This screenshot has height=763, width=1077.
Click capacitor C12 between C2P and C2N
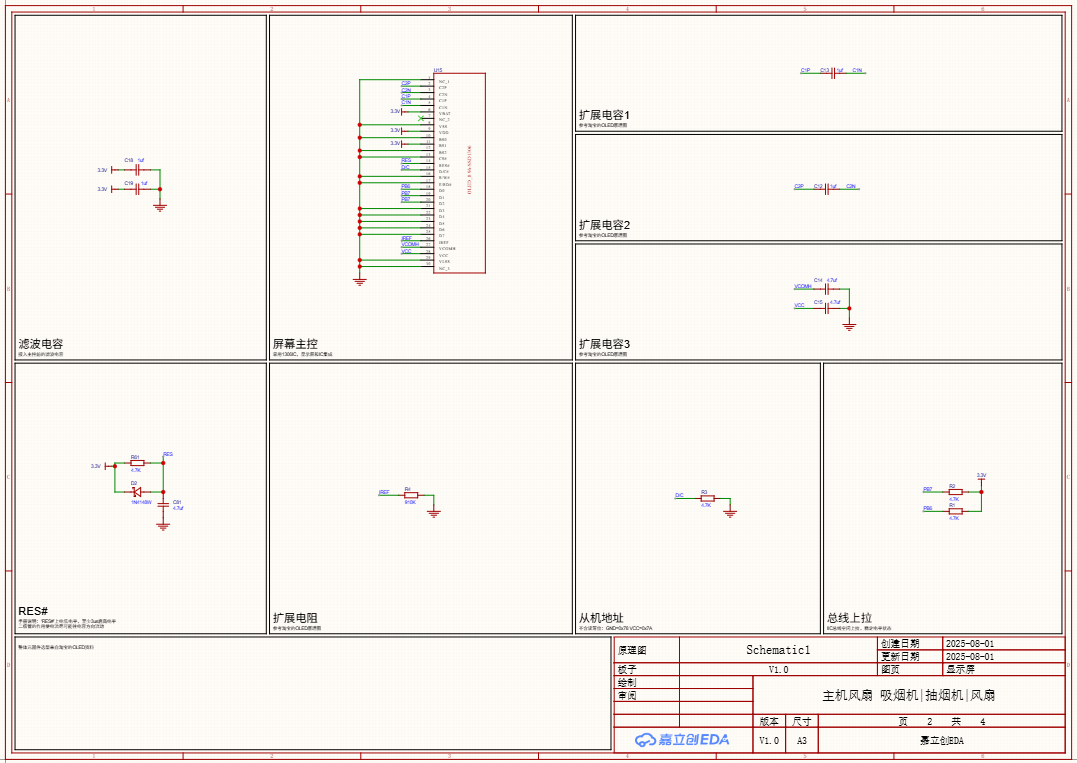[828, 190]
